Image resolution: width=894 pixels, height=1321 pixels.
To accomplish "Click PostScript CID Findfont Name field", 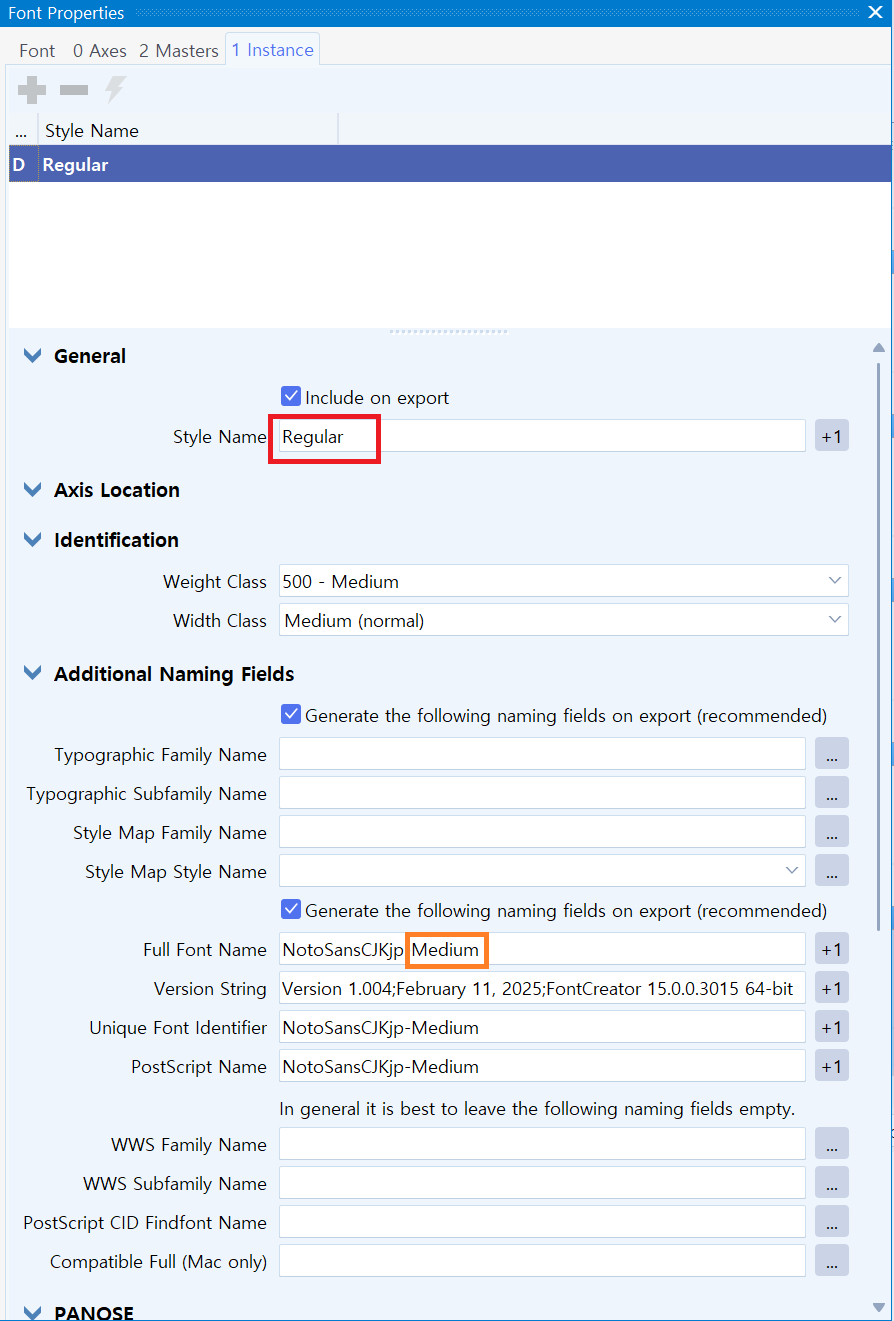I will tap(542, 1222).
